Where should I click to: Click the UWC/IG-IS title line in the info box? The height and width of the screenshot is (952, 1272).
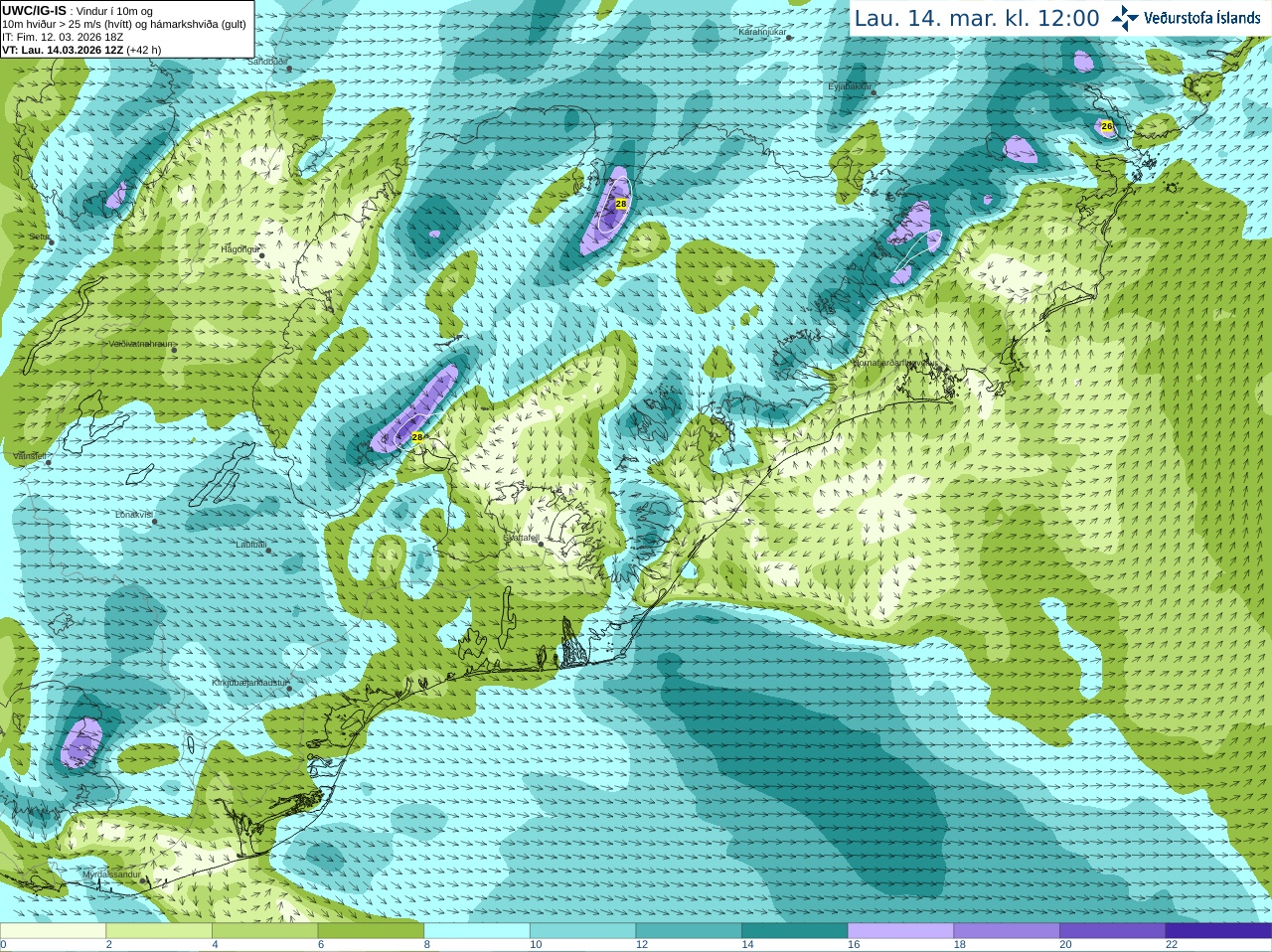(77, 10)
